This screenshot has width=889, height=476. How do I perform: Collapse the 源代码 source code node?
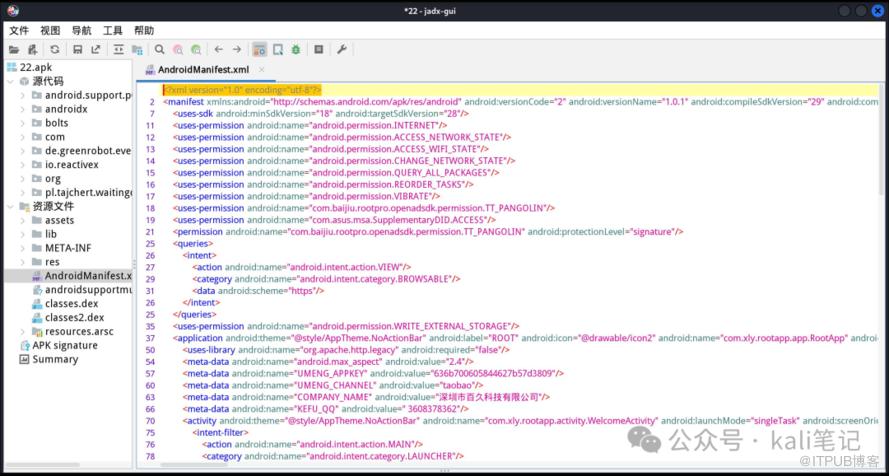(10, 81)
